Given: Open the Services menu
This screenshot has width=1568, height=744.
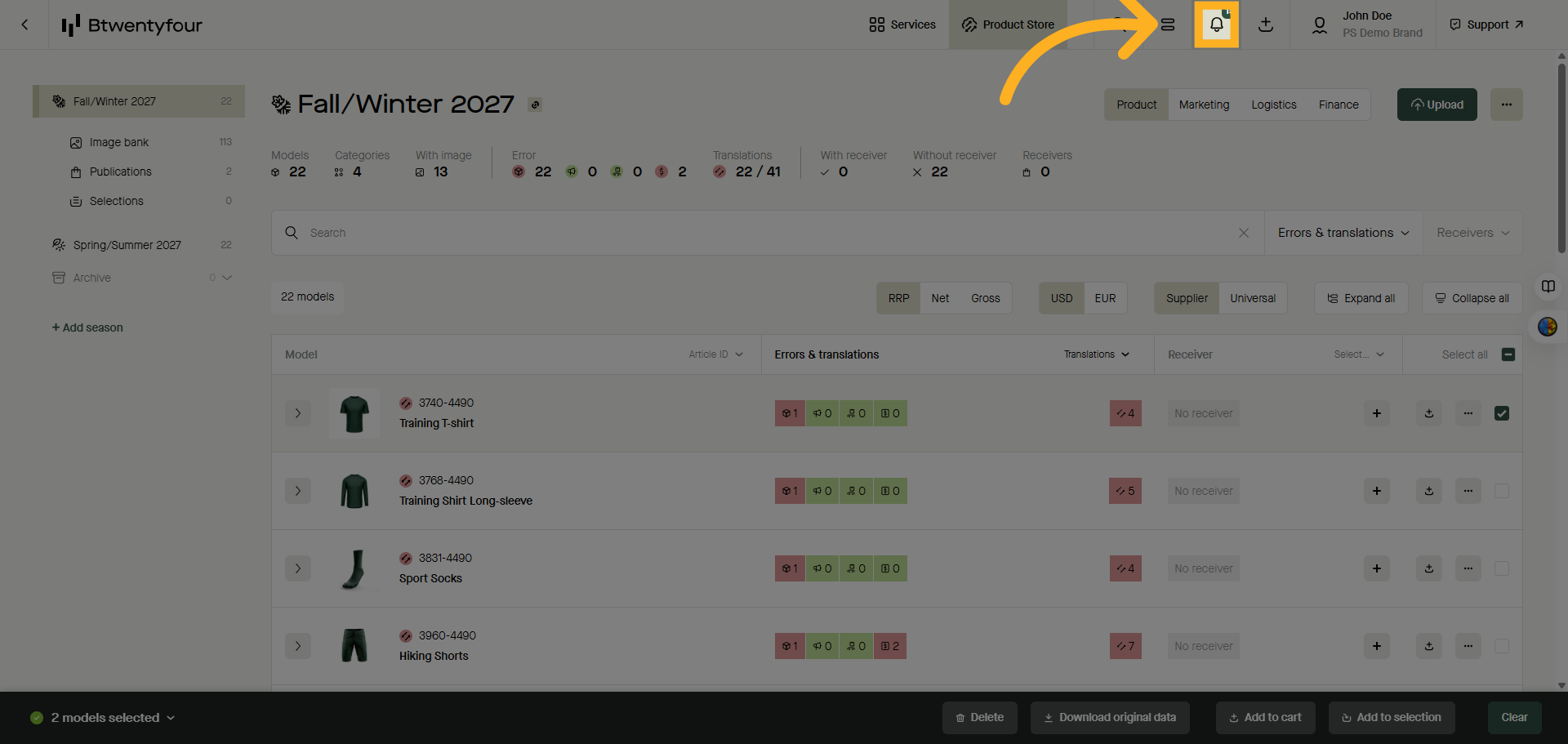Looking at the screenshot, I should tap(902, 25).
